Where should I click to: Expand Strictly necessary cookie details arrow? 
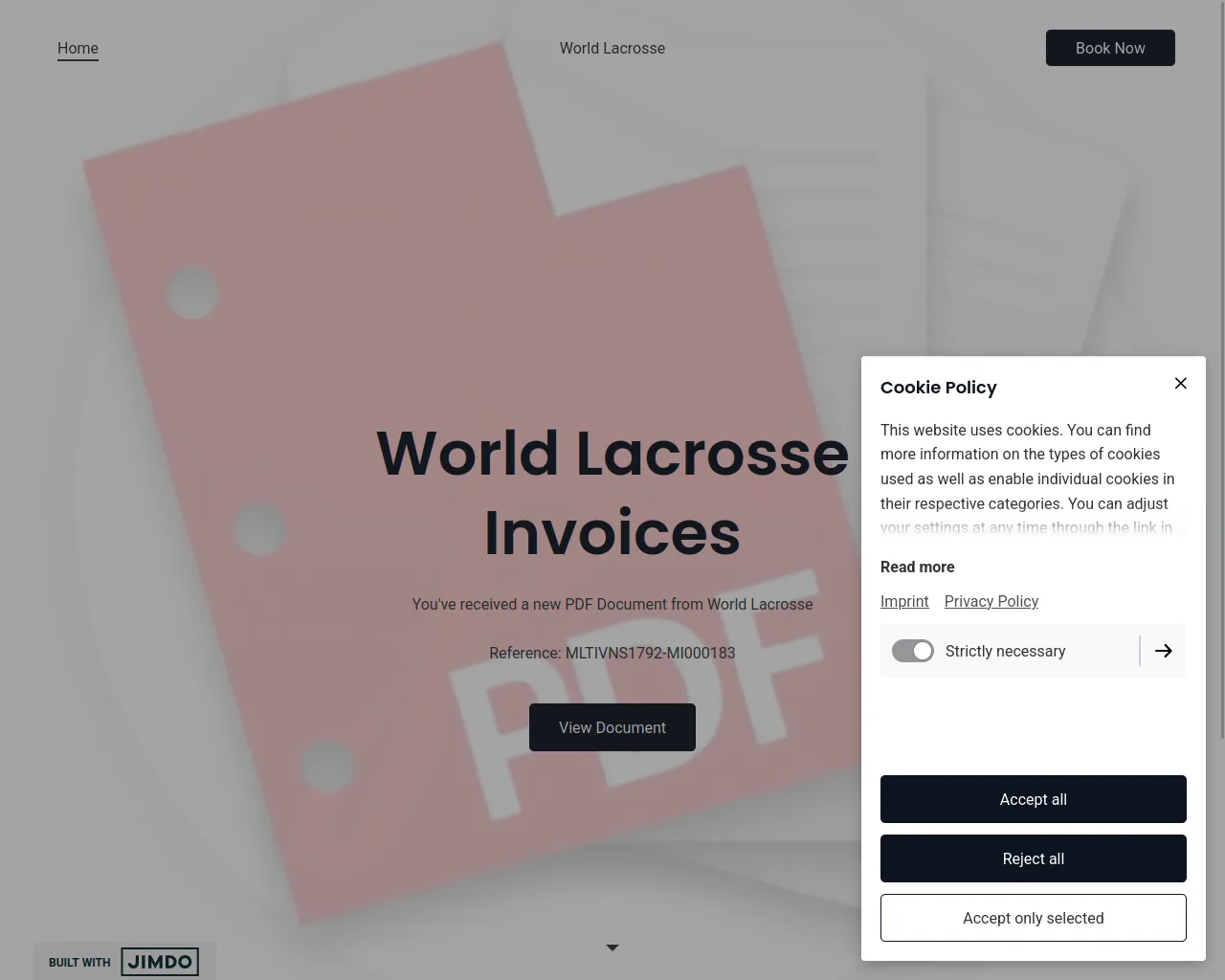point(1164,651)
